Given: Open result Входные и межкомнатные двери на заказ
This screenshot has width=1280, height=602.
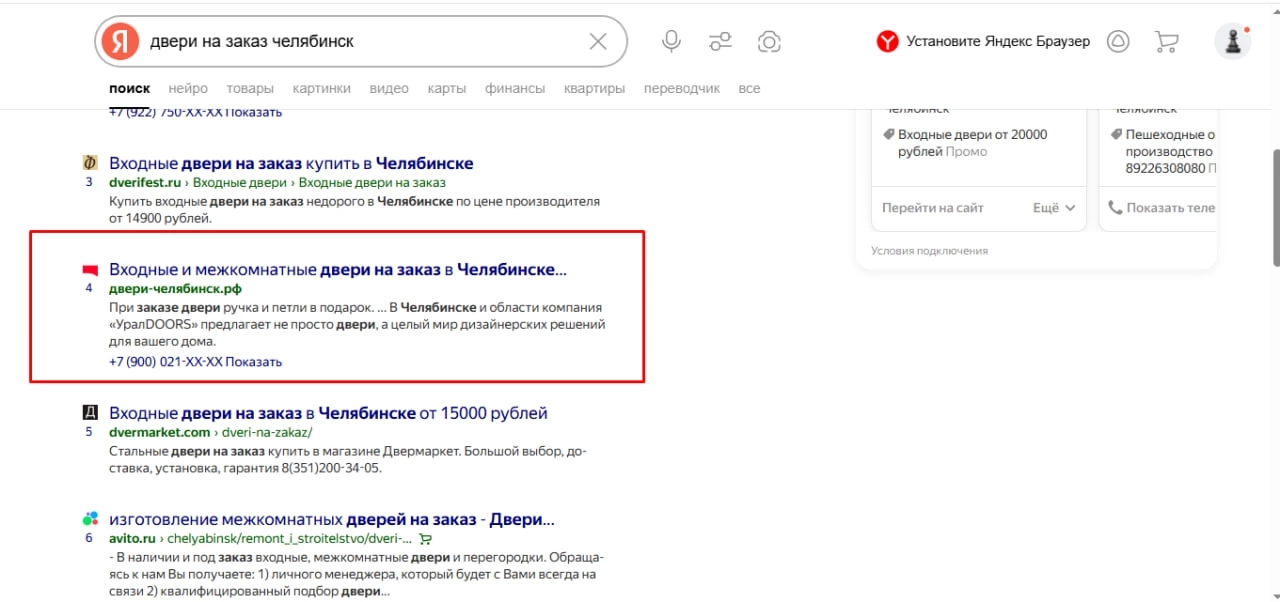Looking at the screenshot, I should (x=338, y=270).
